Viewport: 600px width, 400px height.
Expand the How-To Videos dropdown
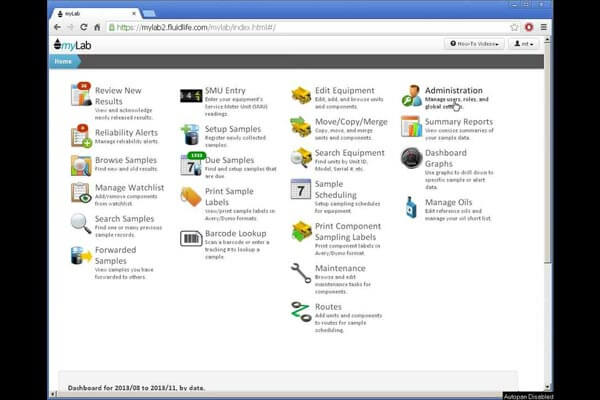474,44
